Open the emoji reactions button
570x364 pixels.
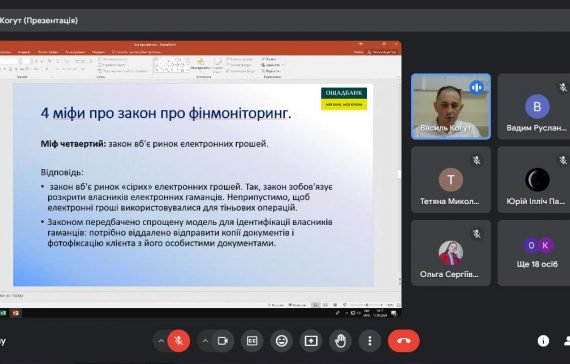(281, 341)
